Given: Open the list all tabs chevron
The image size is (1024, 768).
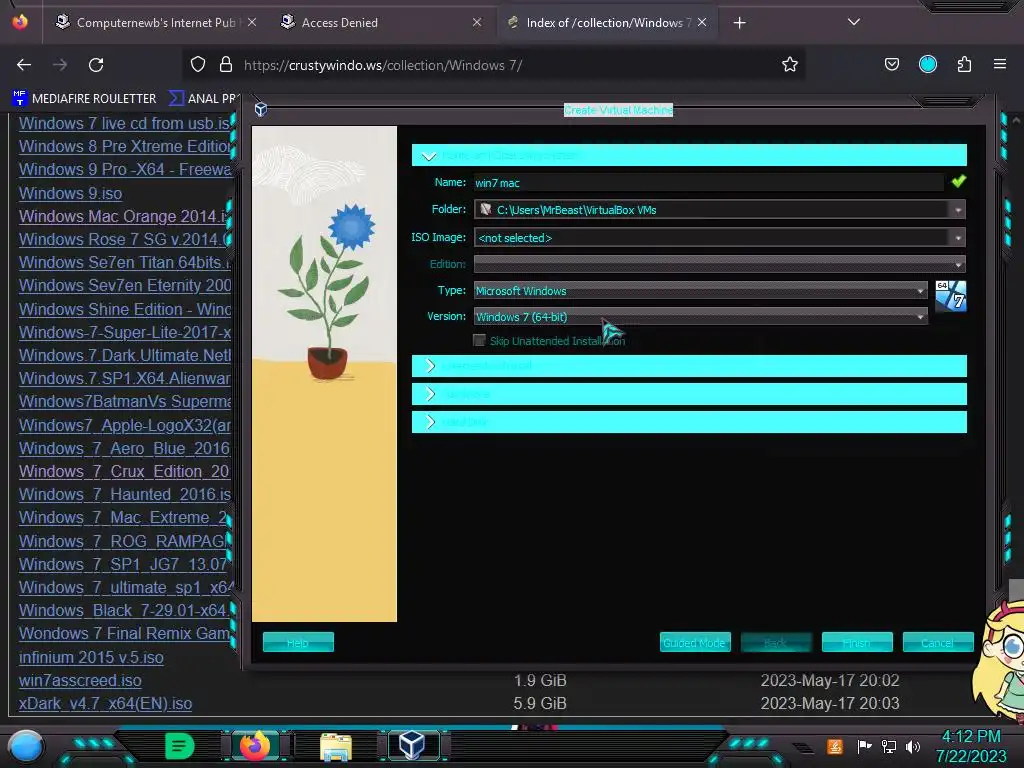Looking at the screenshot, I should pos(853,22).
